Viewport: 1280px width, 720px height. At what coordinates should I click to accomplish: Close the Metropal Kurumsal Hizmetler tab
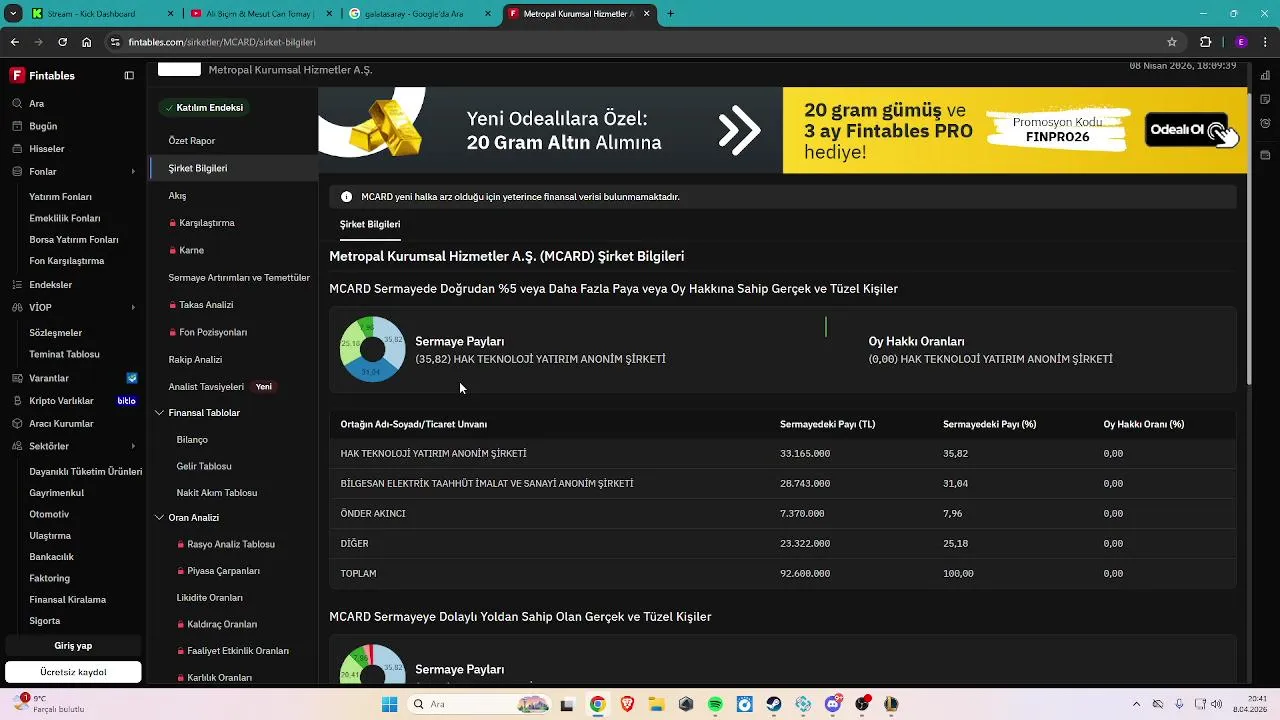(647, 14)
